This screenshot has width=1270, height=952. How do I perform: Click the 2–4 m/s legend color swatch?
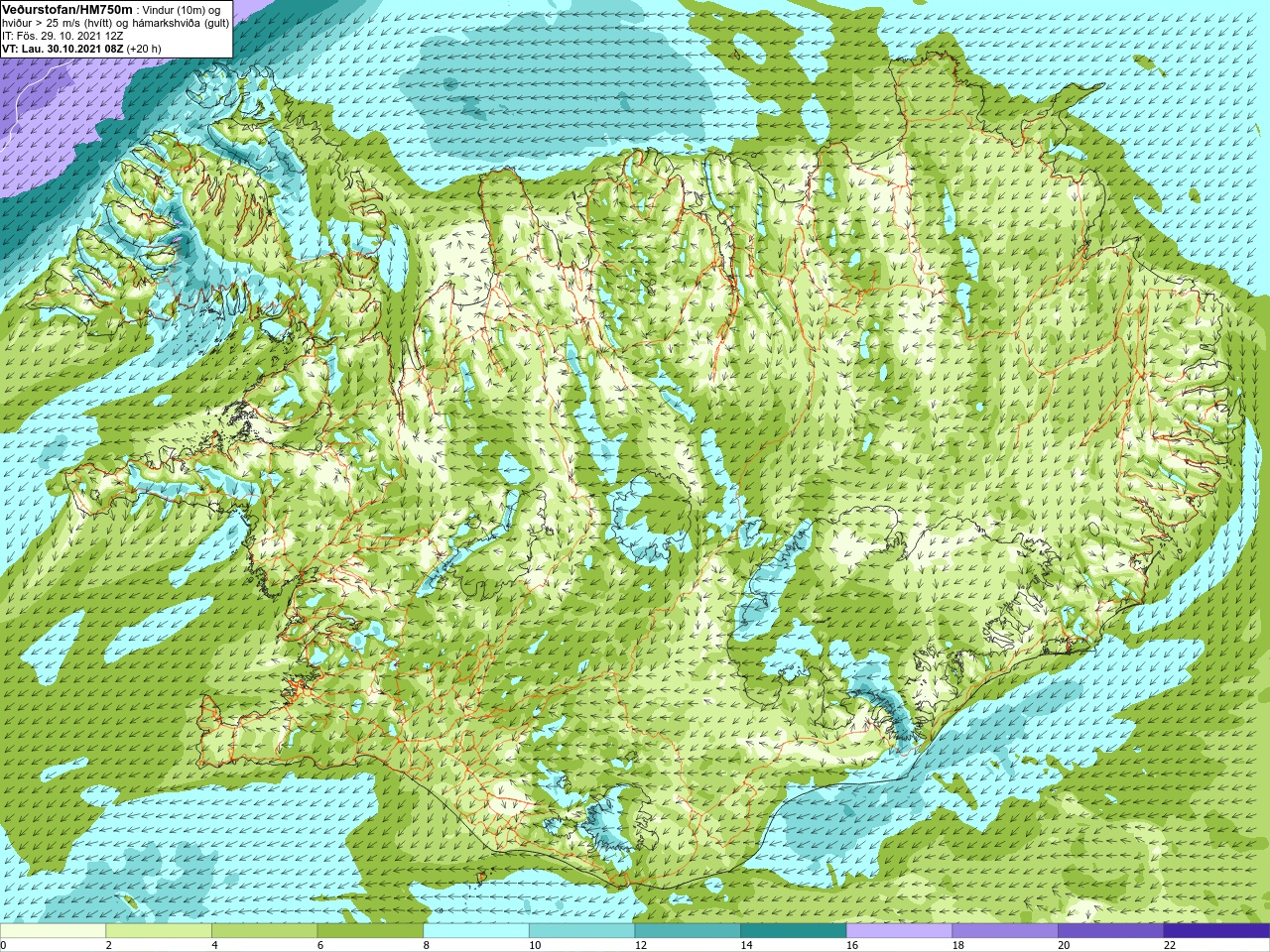coord(159,931)
